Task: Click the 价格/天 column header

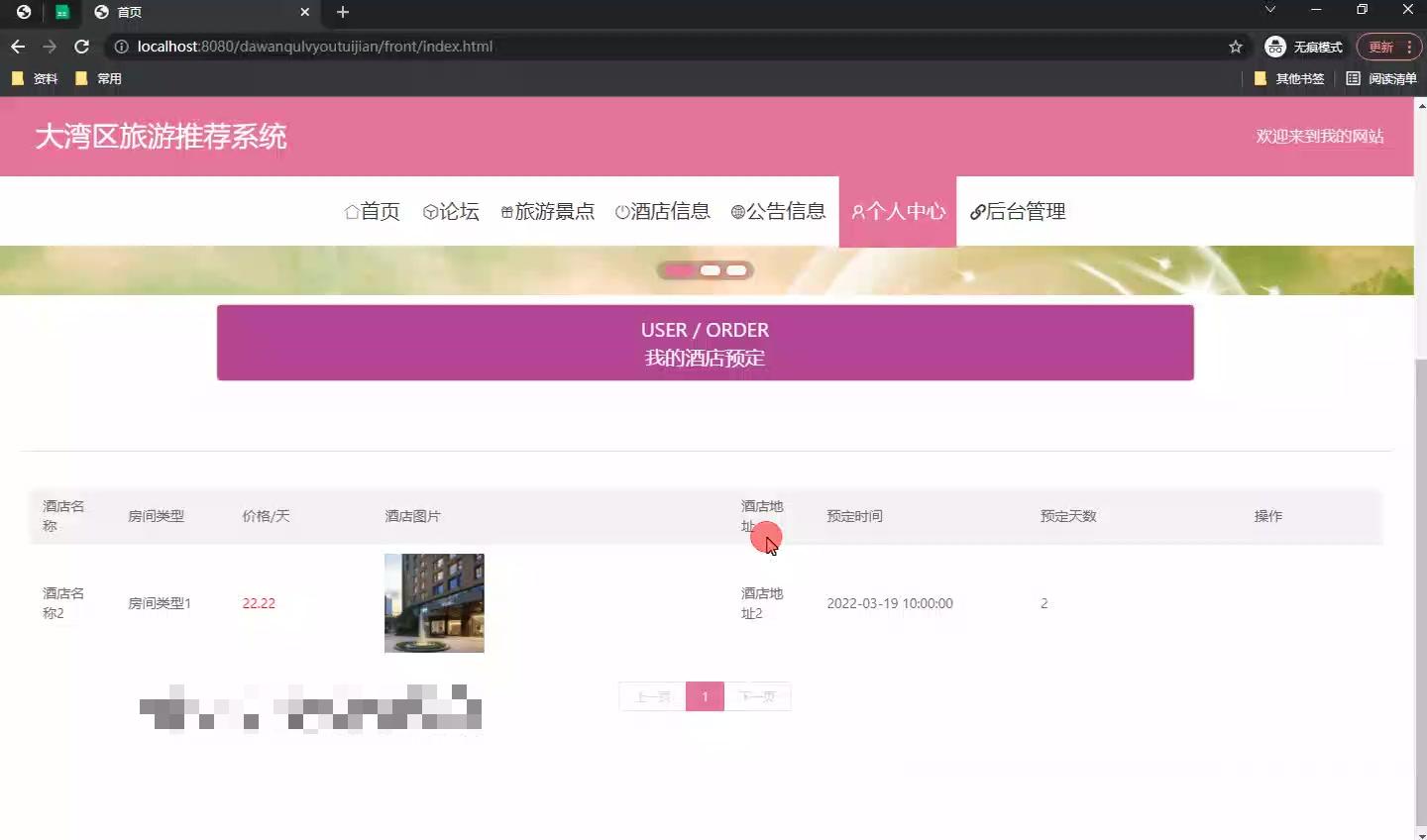Action: tap(266, 516)
